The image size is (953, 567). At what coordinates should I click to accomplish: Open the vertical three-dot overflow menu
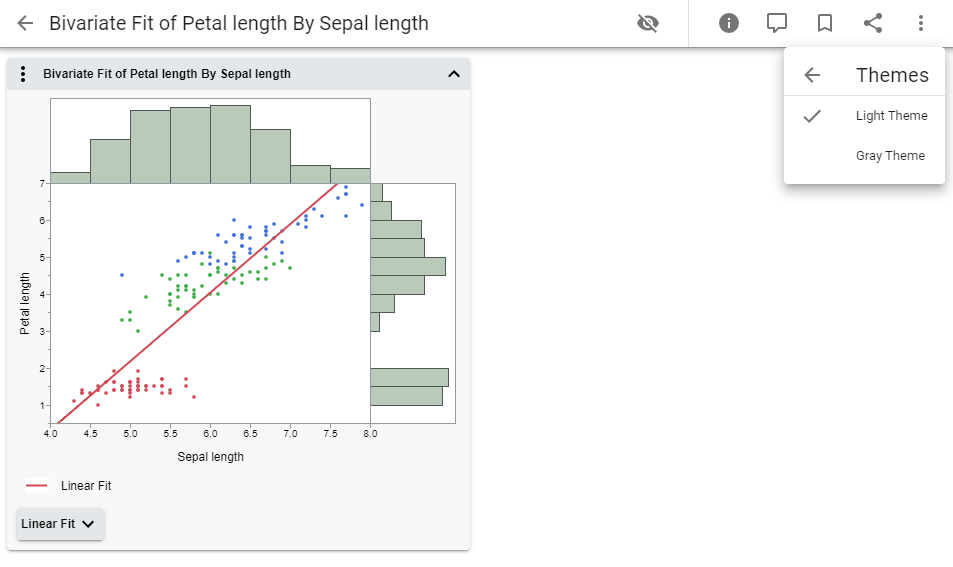pos(921,23)
